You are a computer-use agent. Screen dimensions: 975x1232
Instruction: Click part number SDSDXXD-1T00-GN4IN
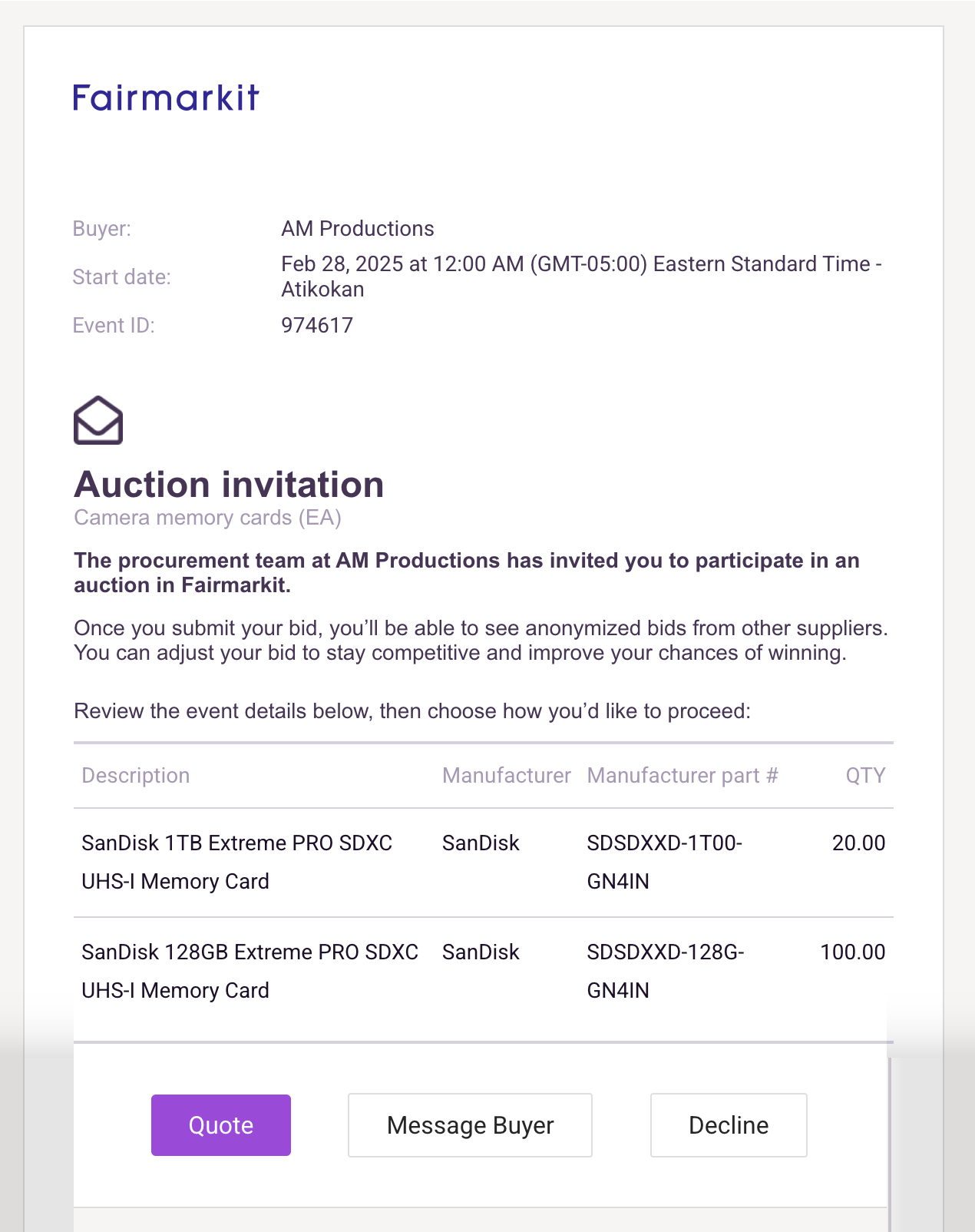click(665, 863)
